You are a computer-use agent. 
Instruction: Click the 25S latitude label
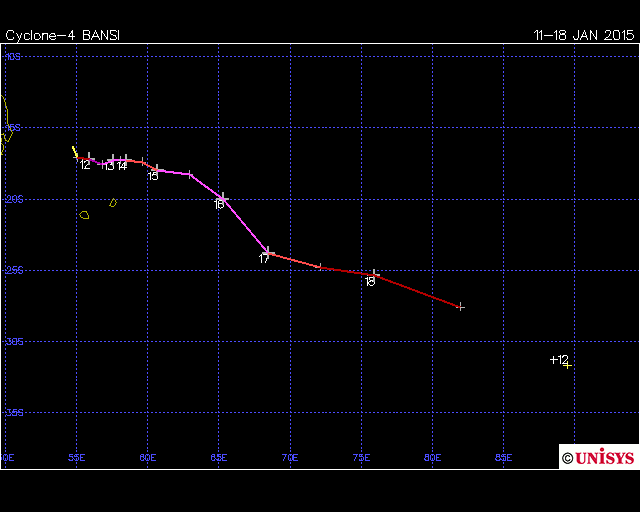tap(13, 270)
